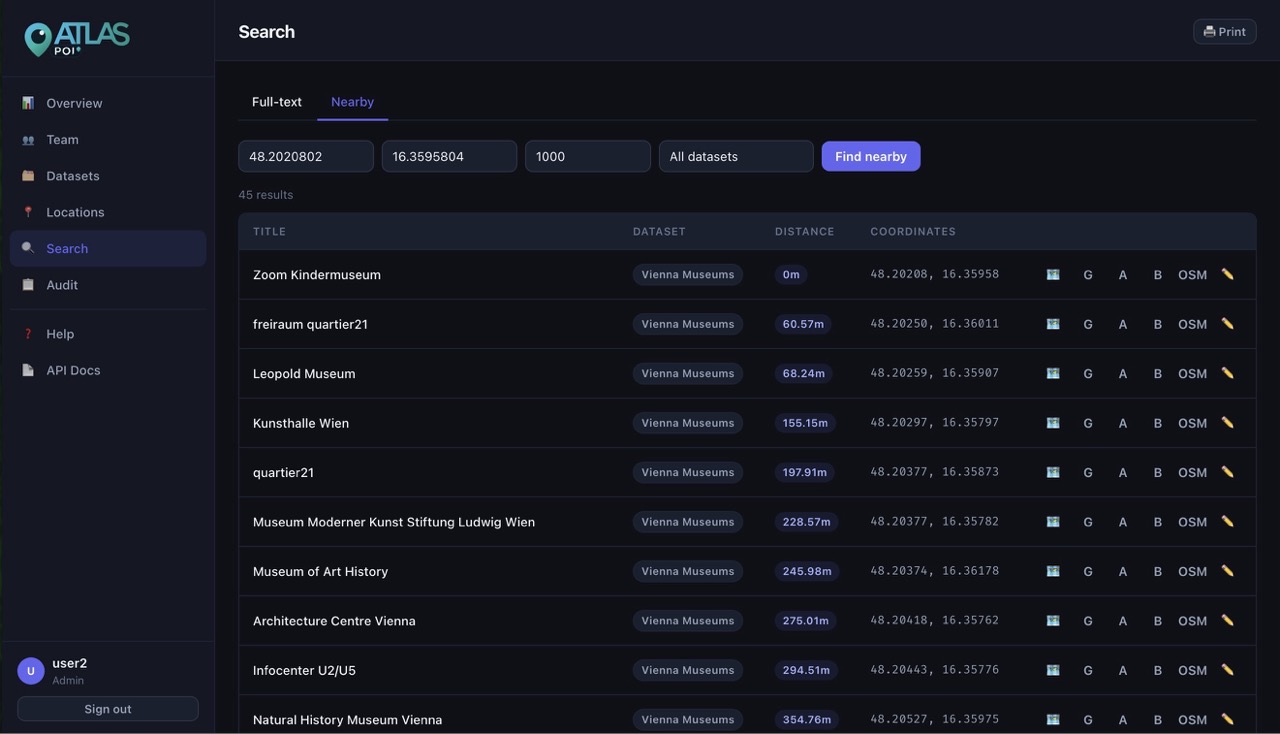Select the Nearby tab
The image size is (1280, 734).
tap(352, 102)
